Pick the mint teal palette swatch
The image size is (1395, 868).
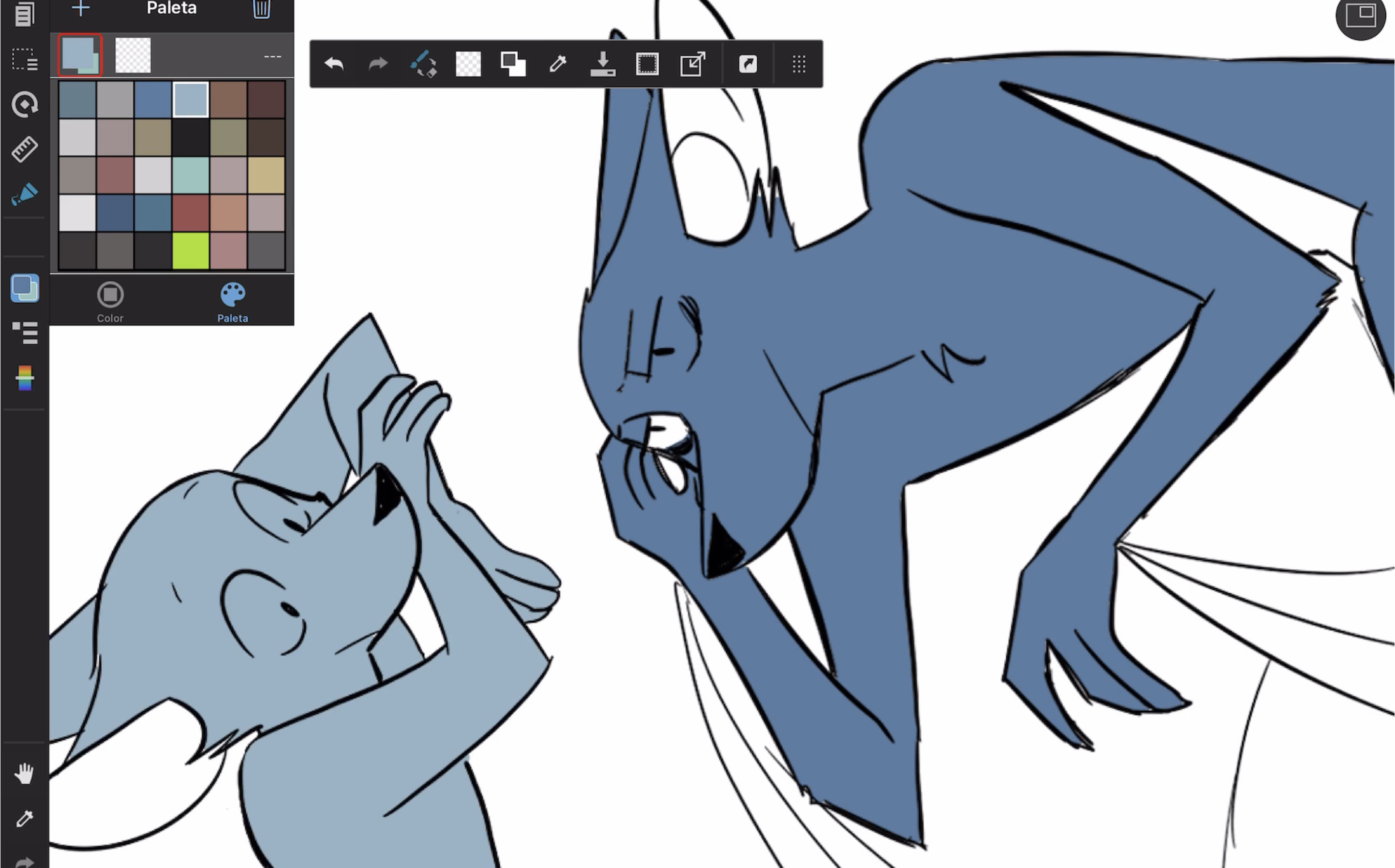[190, 175]
